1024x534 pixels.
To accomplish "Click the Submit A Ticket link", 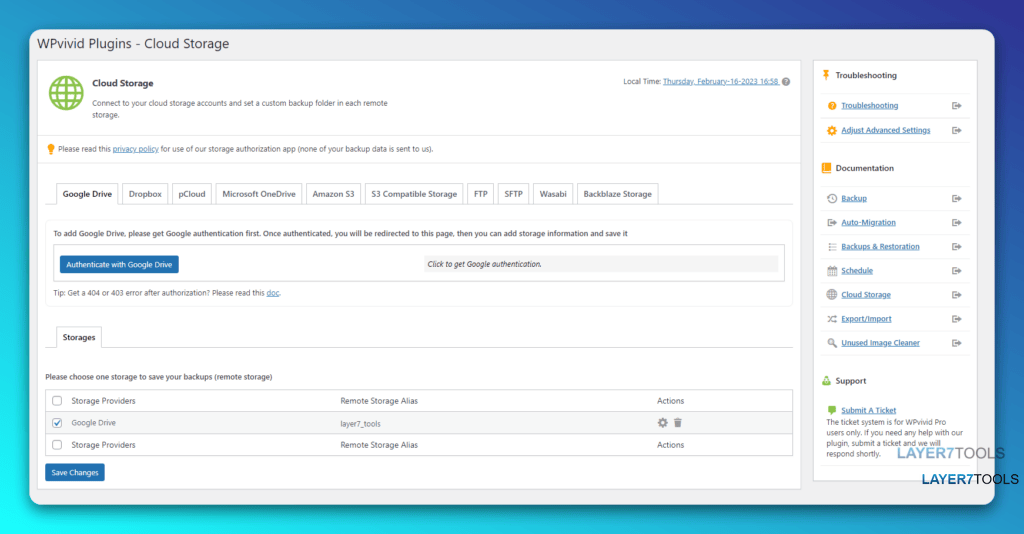I will click(x=869, y=411).
